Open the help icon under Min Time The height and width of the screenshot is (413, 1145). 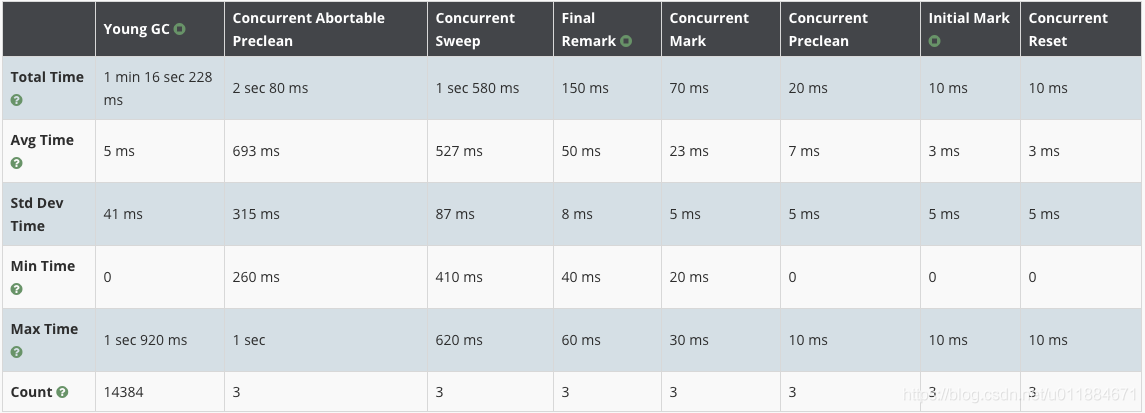[x=16, y=289]
